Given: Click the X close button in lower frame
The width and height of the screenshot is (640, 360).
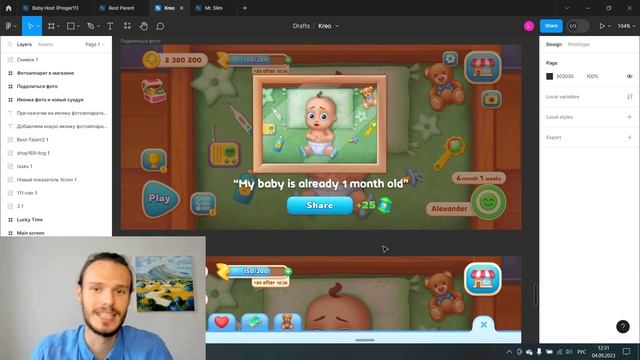Looking at the screenshot, I should tap(484, 324).
